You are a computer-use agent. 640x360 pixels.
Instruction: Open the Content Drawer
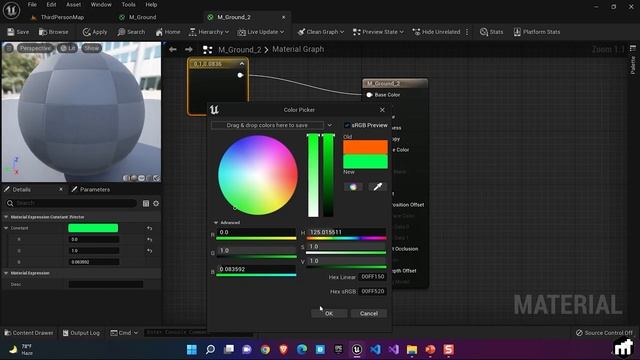(29, 333)
